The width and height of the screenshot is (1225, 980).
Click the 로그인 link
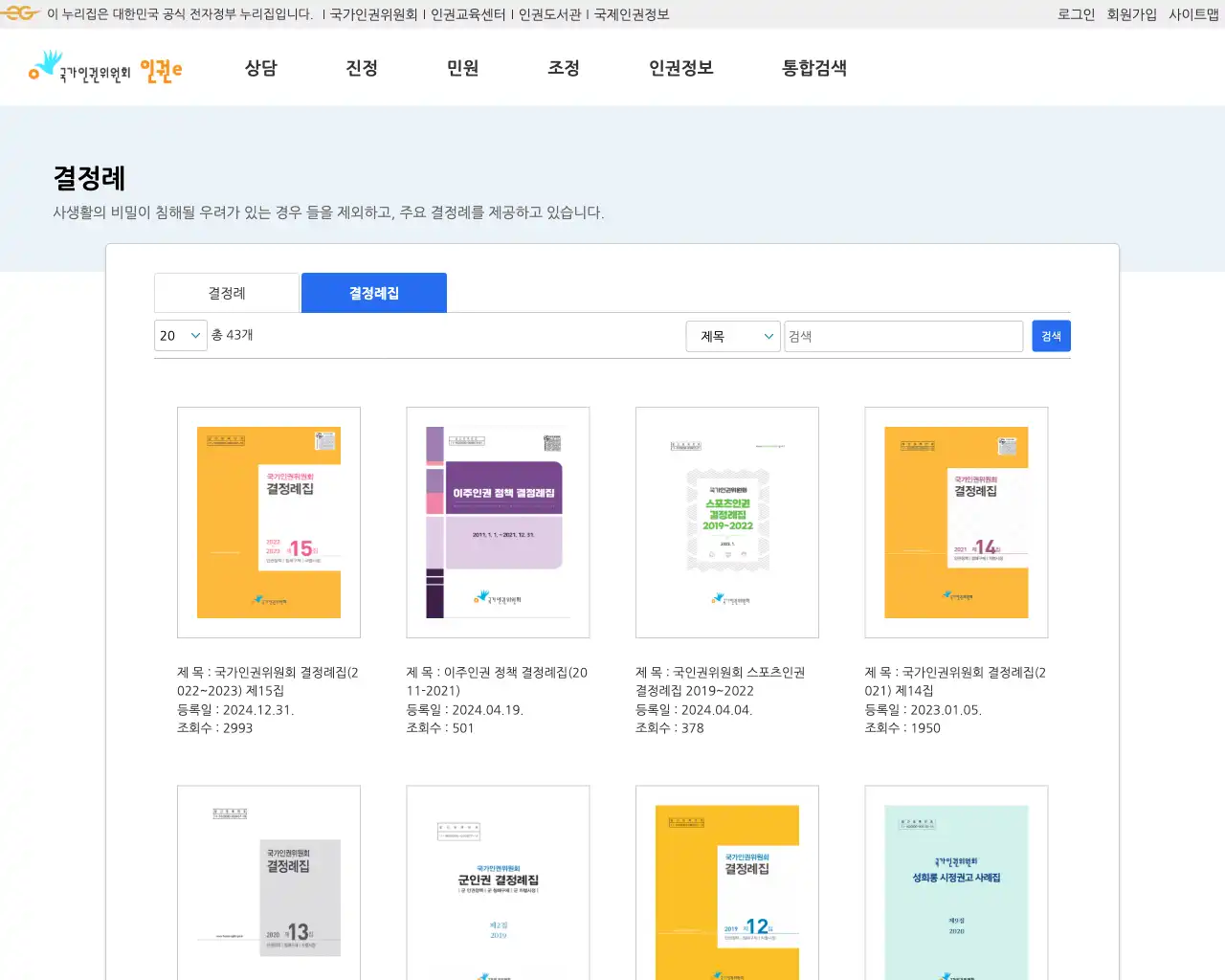click(1078, 14)
